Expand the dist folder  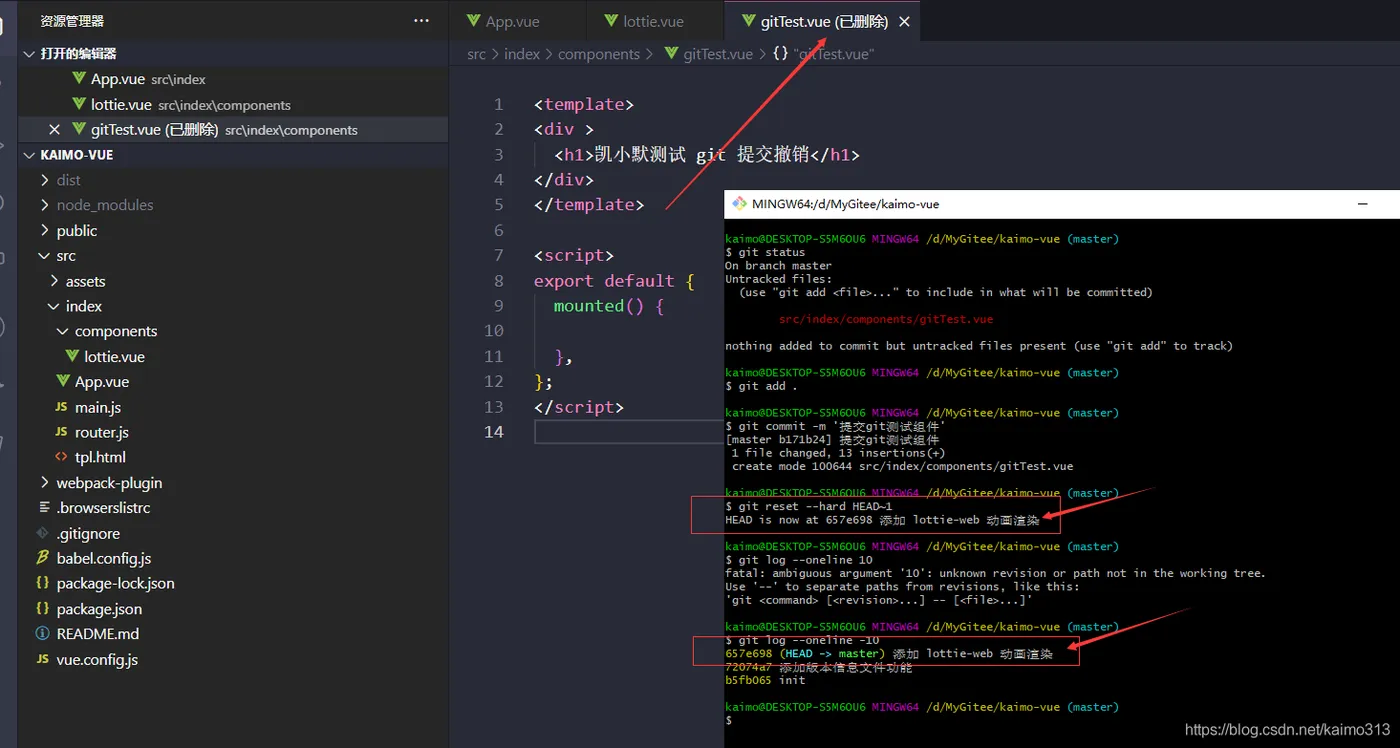[x=44, y=180]
